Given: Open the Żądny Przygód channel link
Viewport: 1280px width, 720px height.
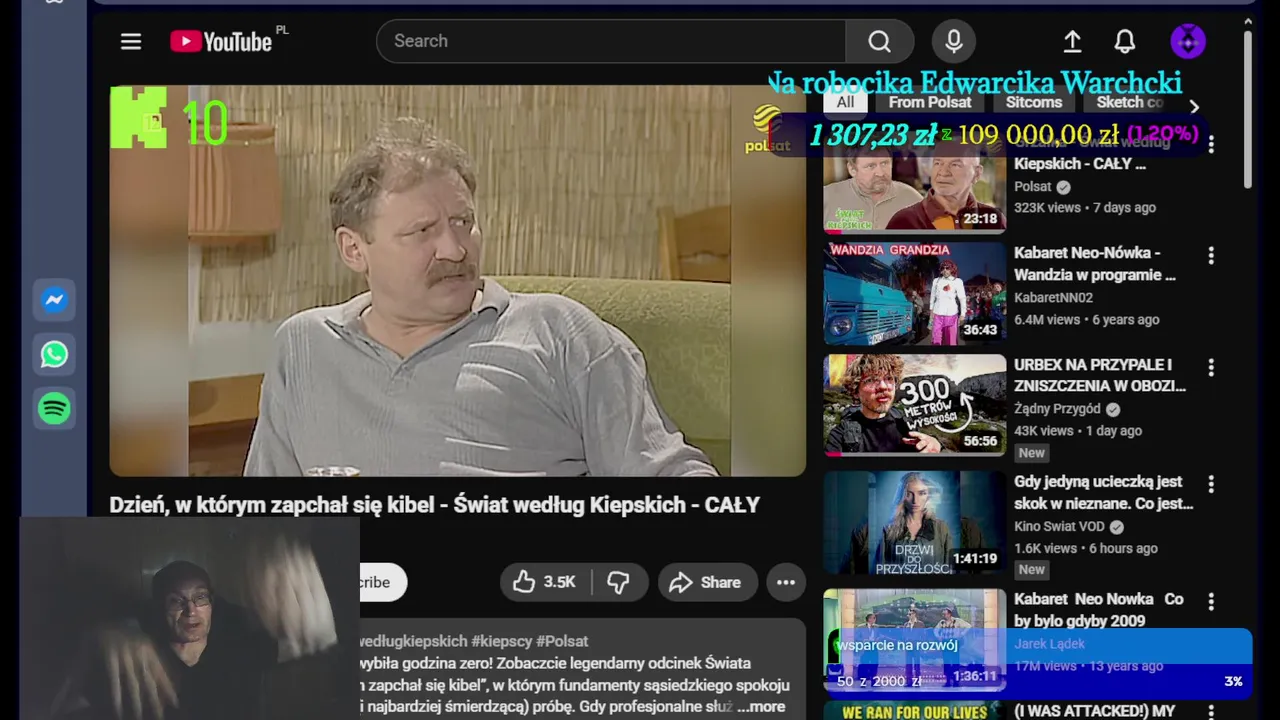Looking at the screenshot, I should click(1057, 409).
